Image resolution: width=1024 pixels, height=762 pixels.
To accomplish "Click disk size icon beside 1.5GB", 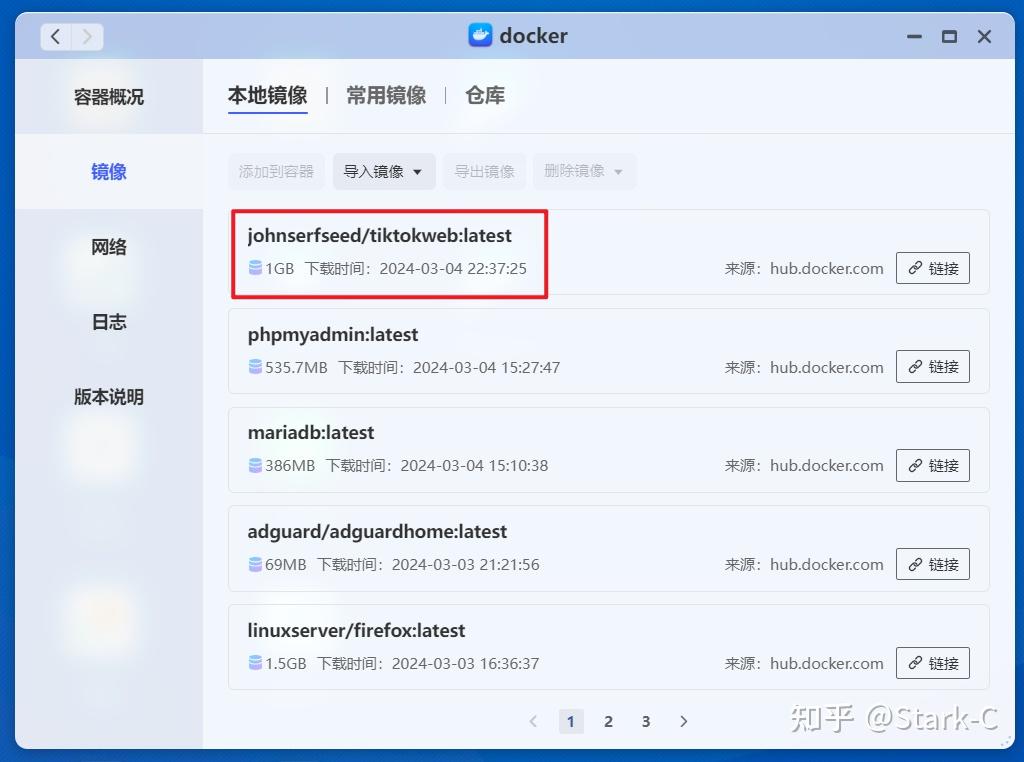I will pos(255,663).
